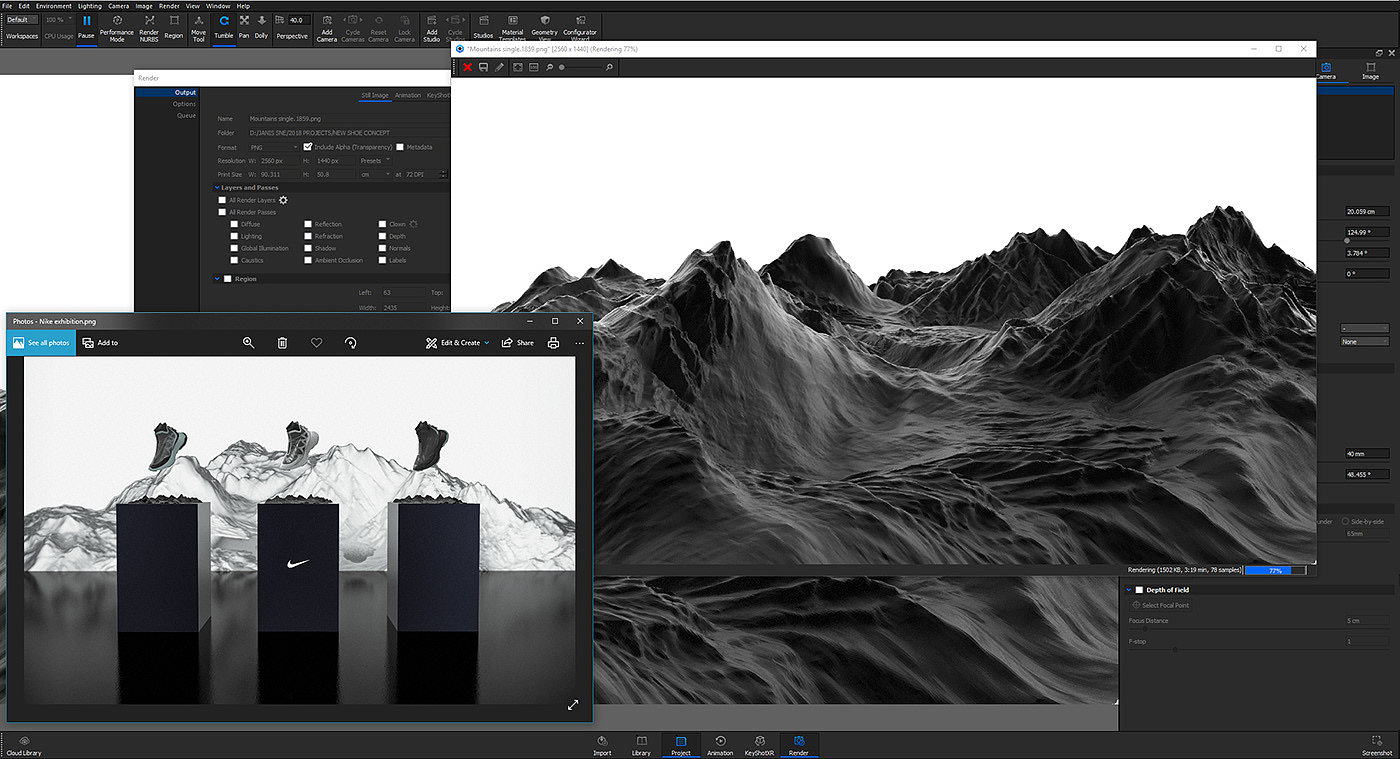Adjust the render window zoom slider
The height and width of the screenshot is (759, 1400).
pyautogui.click(x=562, y=67)
